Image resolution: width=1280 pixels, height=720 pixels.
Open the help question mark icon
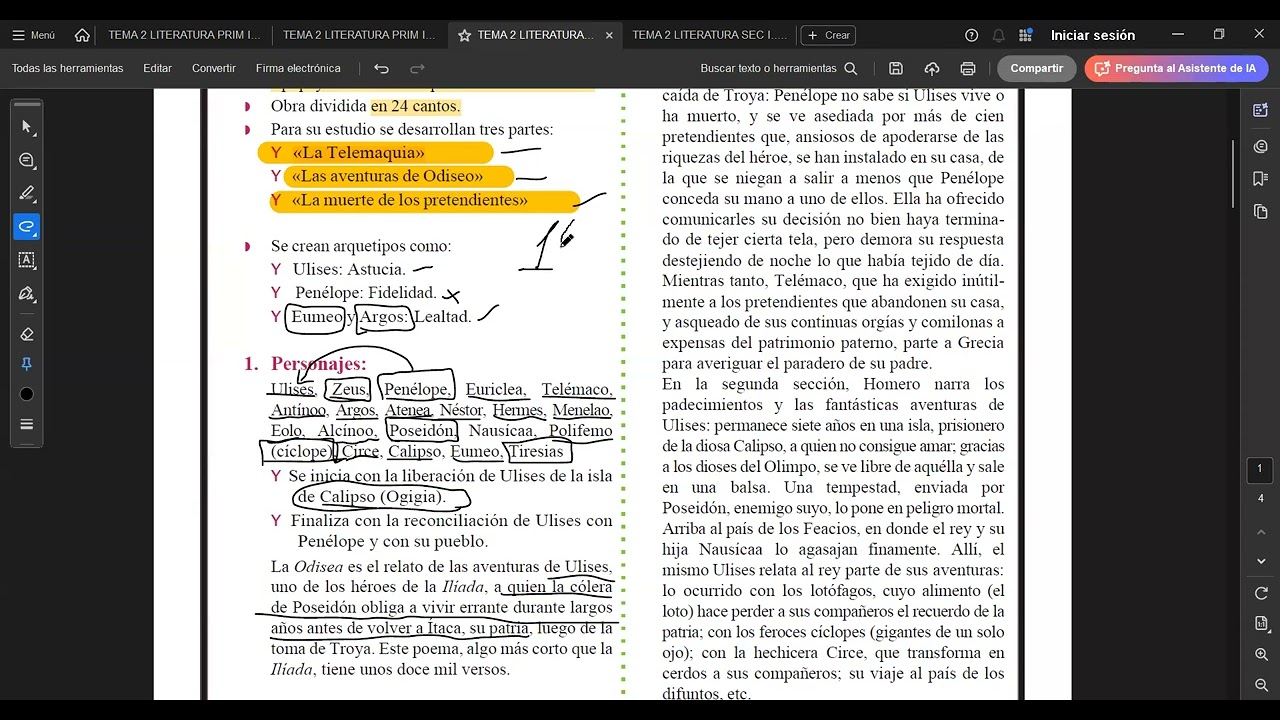[971, 35]
